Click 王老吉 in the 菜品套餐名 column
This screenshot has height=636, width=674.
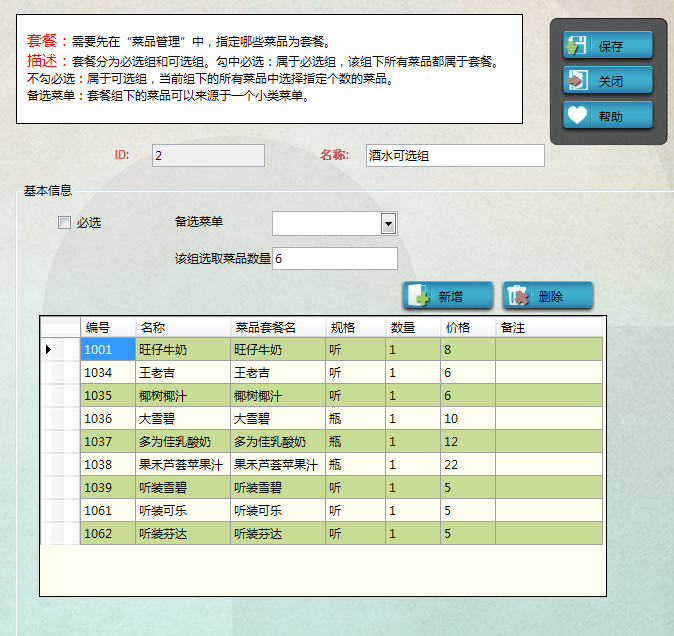coord(278,373)
